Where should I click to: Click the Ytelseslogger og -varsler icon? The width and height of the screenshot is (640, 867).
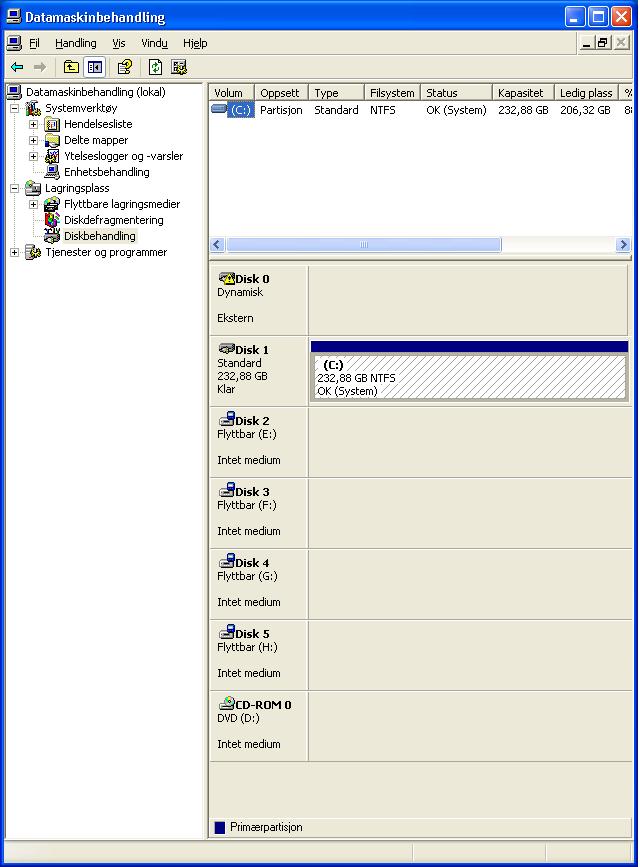pyautogui.click(x=52, y=156)
